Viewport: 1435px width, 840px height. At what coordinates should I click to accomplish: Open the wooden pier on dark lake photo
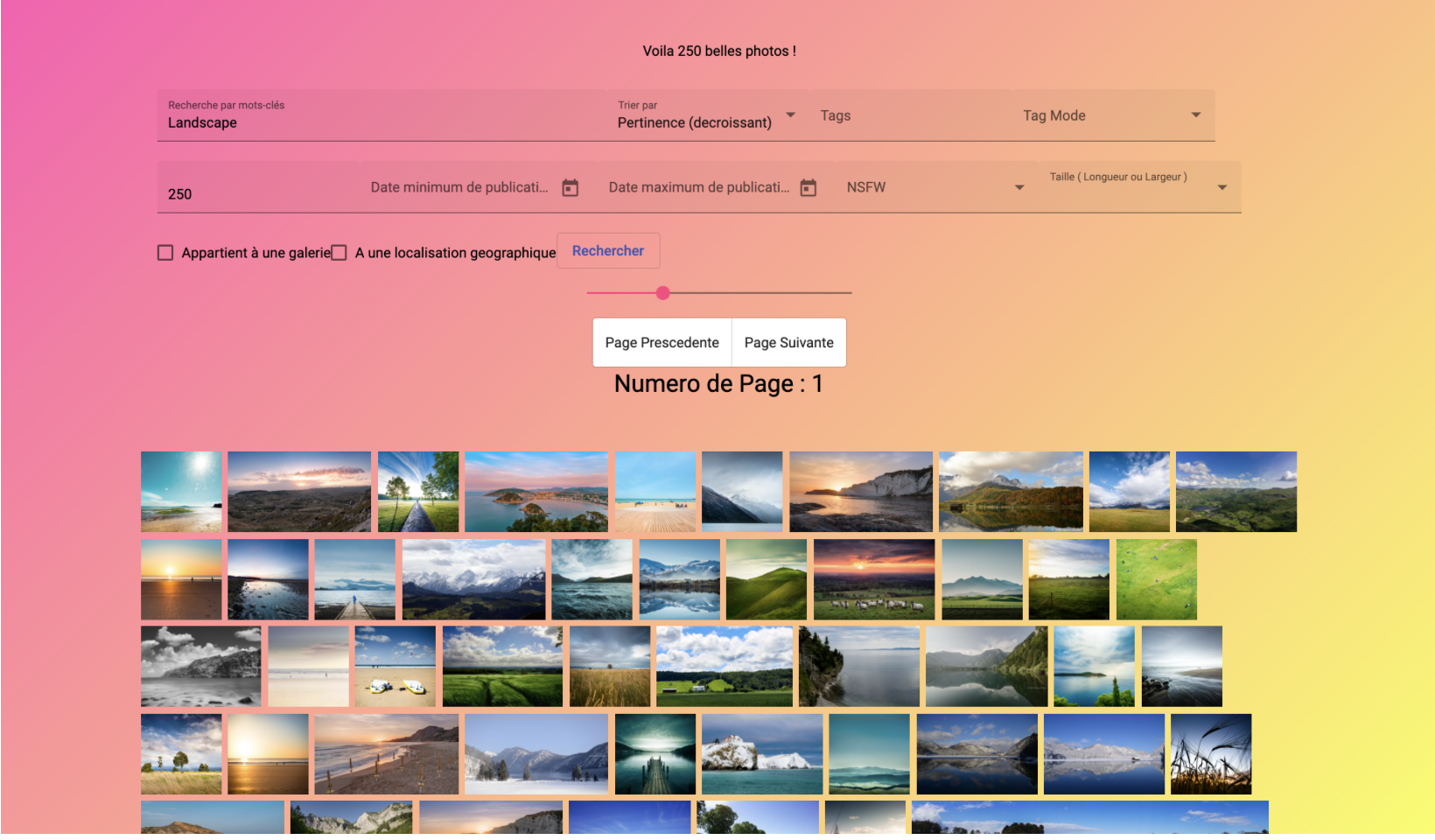tap(654, 754)
